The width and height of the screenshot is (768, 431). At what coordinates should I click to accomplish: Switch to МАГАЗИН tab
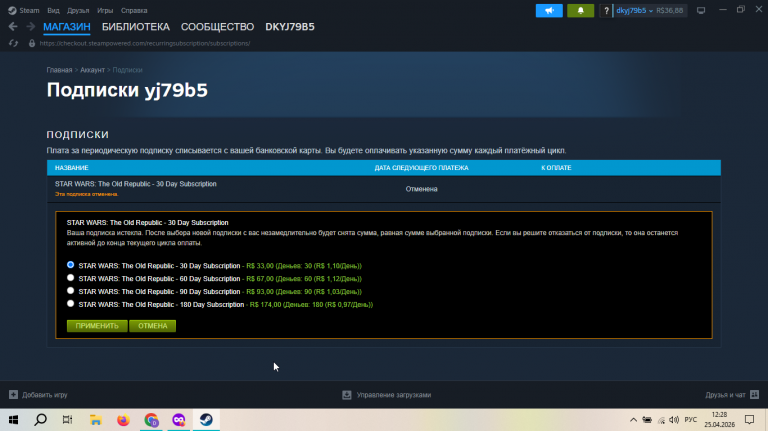pyautogui.click(x=67, y=27)
